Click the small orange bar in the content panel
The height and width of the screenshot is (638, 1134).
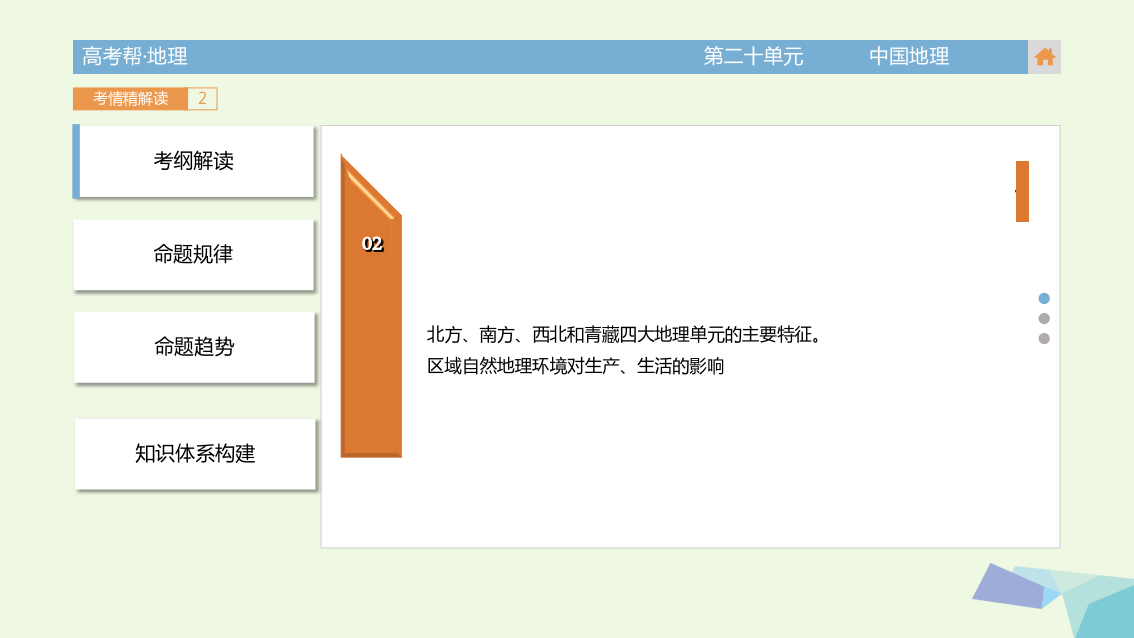1022,191
